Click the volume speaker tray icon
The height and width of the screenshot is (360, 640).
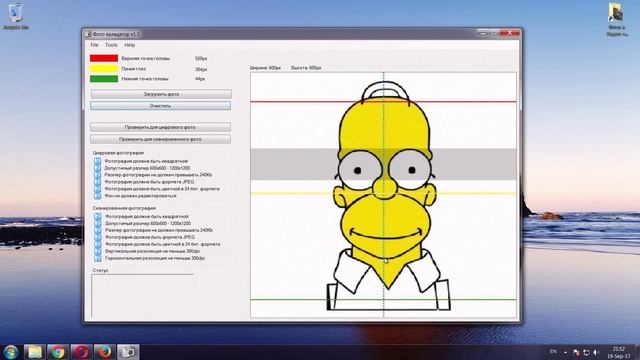[596, 352]
